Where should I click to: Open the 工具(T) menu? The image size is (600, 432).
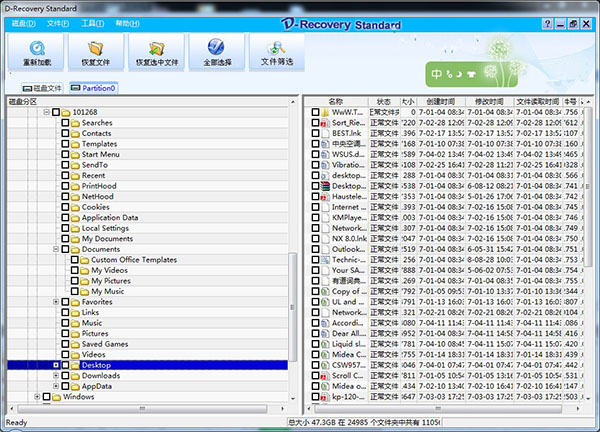pos(92,21)
